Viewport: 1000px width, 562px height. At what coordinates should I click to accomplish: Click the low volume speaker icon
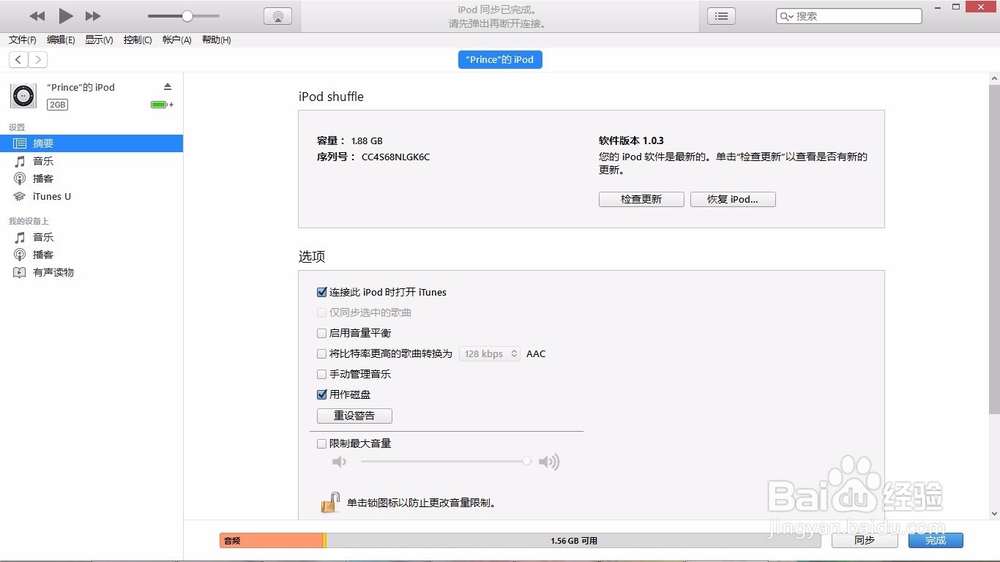pos(339,461)
